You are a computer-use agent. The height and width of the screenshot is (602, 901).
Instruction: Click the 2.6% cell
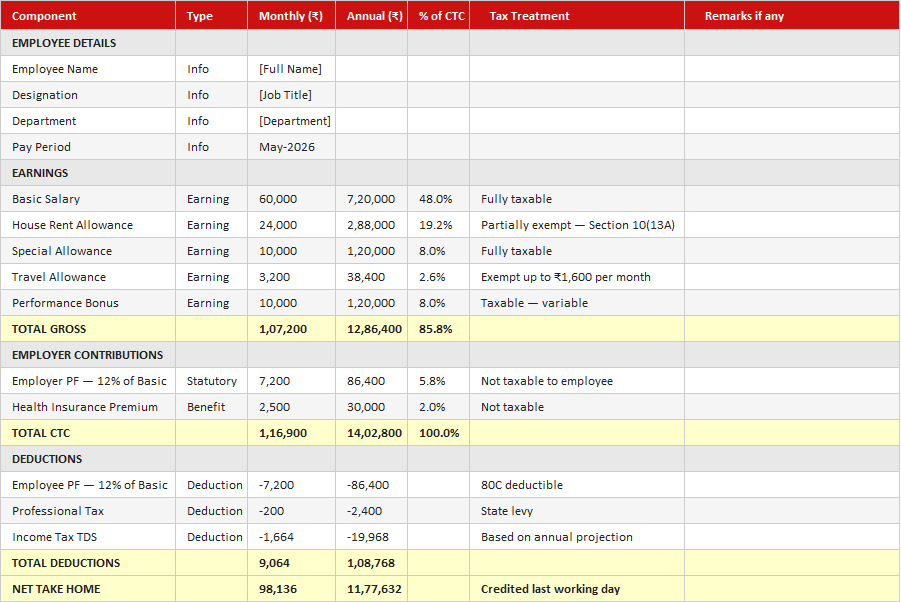(x=438, y=277)
